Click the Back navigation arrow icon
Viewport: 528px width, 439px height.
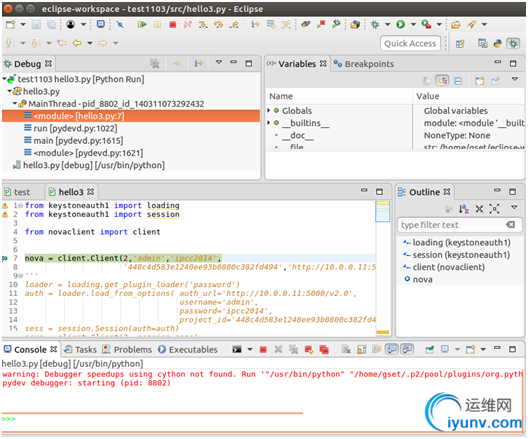pos(77,43)
